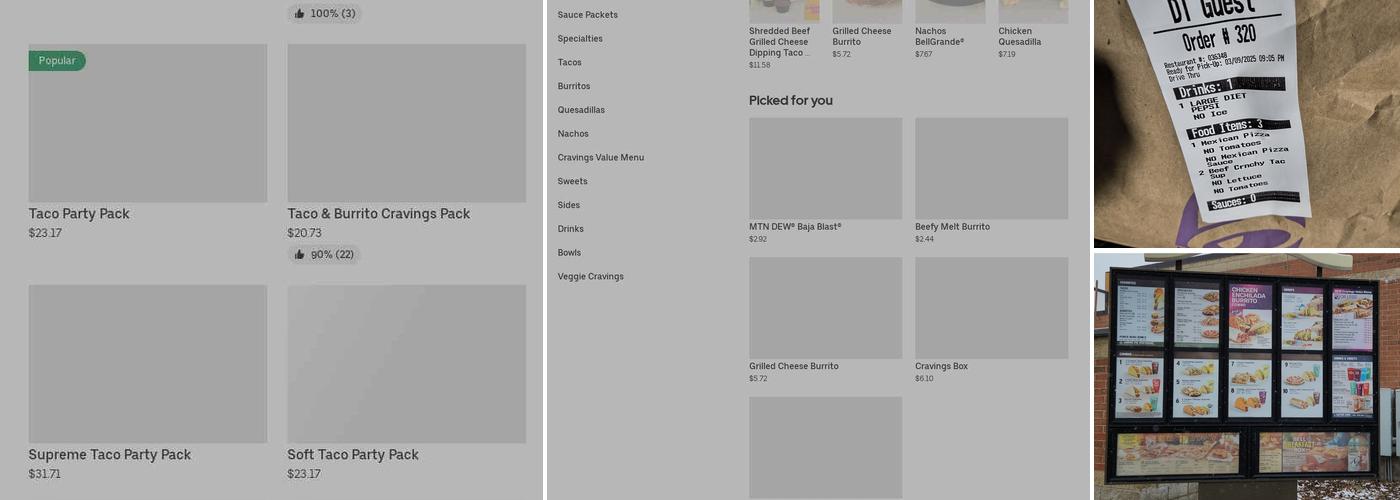
Task: Open the Veggie Cravings category
Action: point(590,277)
